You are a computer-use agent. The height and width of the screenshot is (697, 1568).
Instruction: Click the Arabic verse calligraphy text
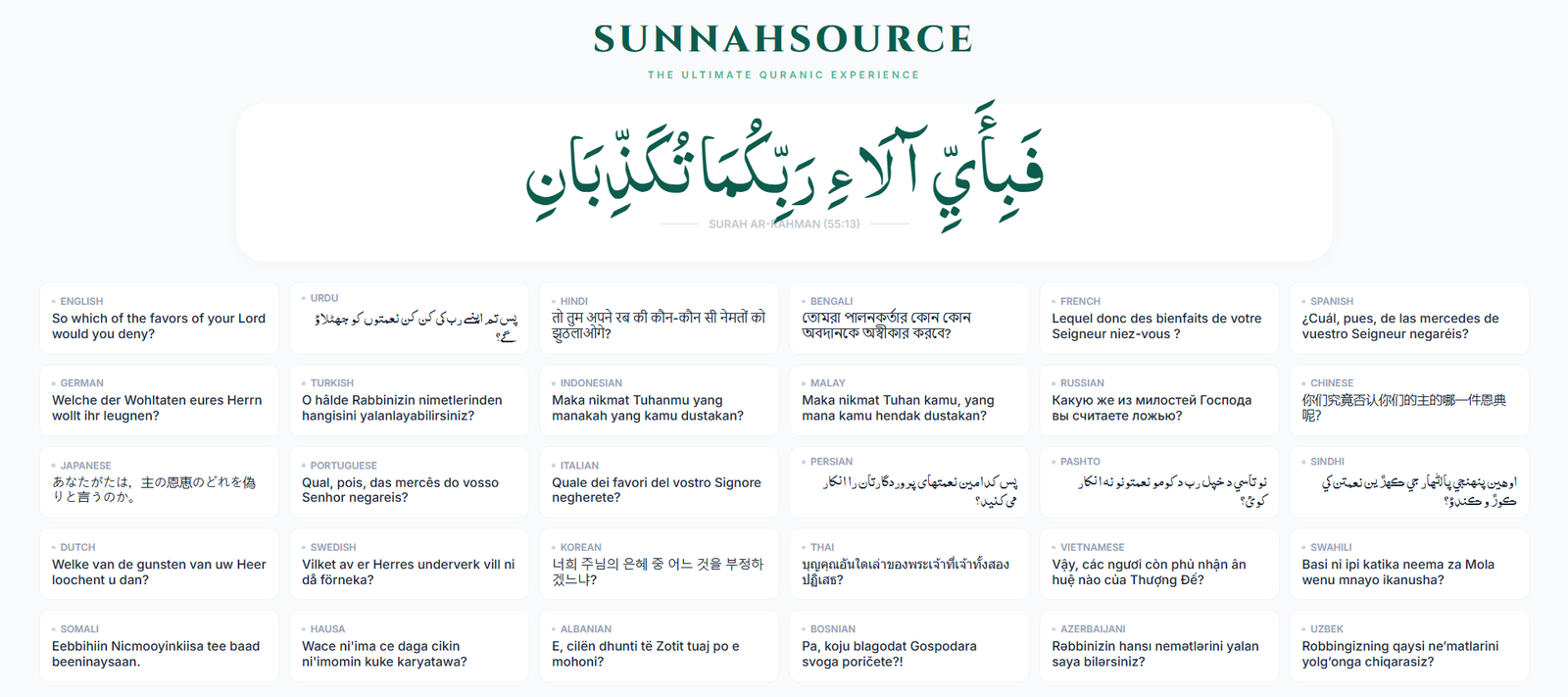click(x=783, y=167)
